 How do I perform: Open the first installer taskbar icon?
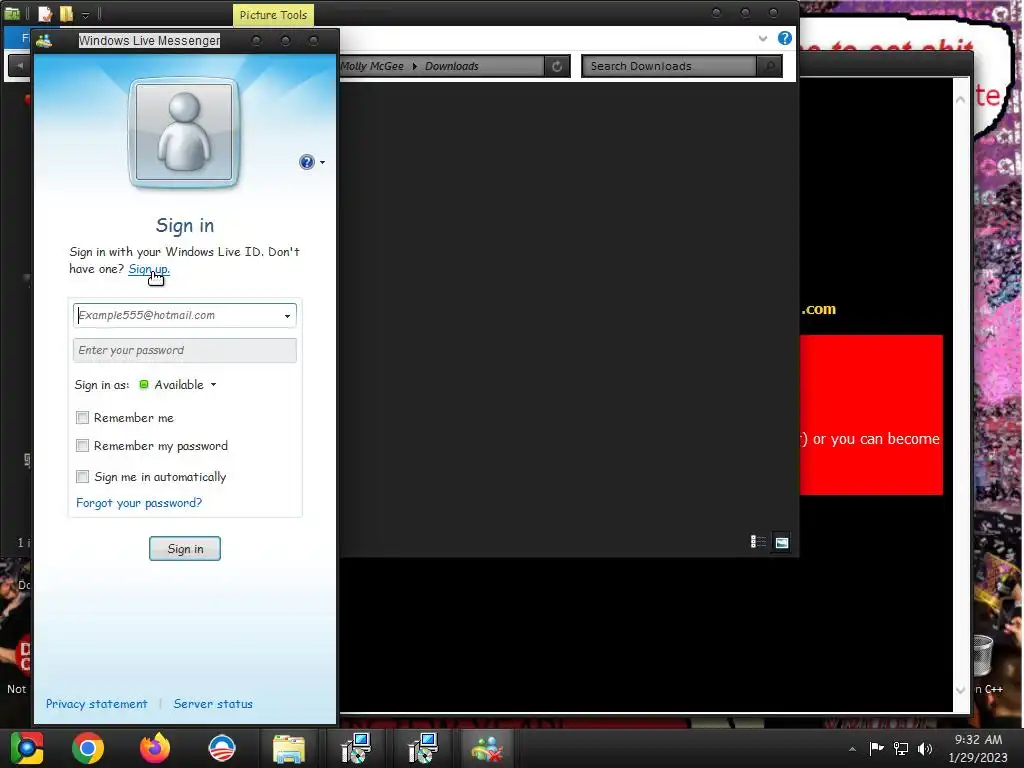coord(356,748)
